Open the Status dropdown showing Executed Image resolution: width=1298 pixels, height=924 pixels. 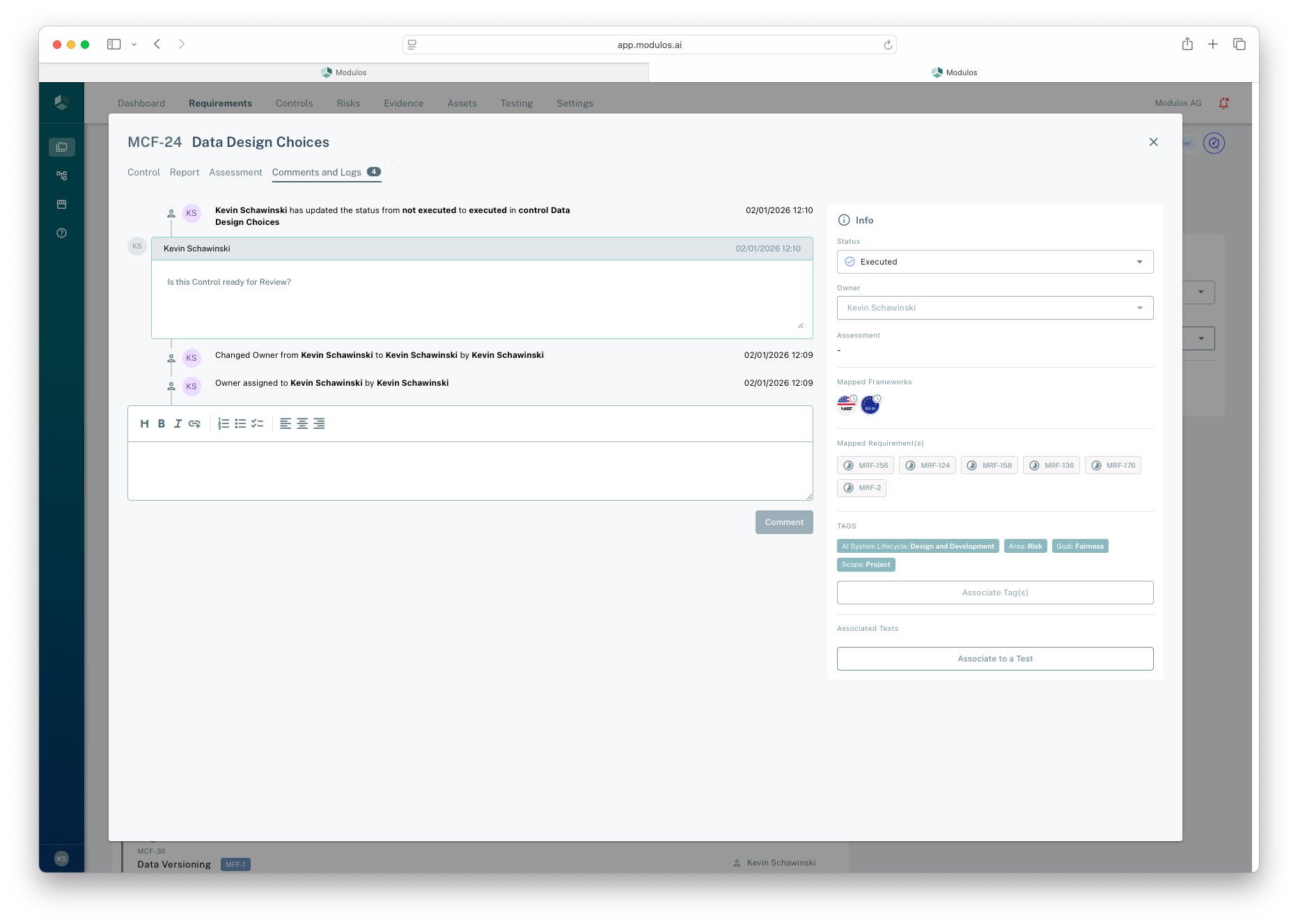click(994, 261)
